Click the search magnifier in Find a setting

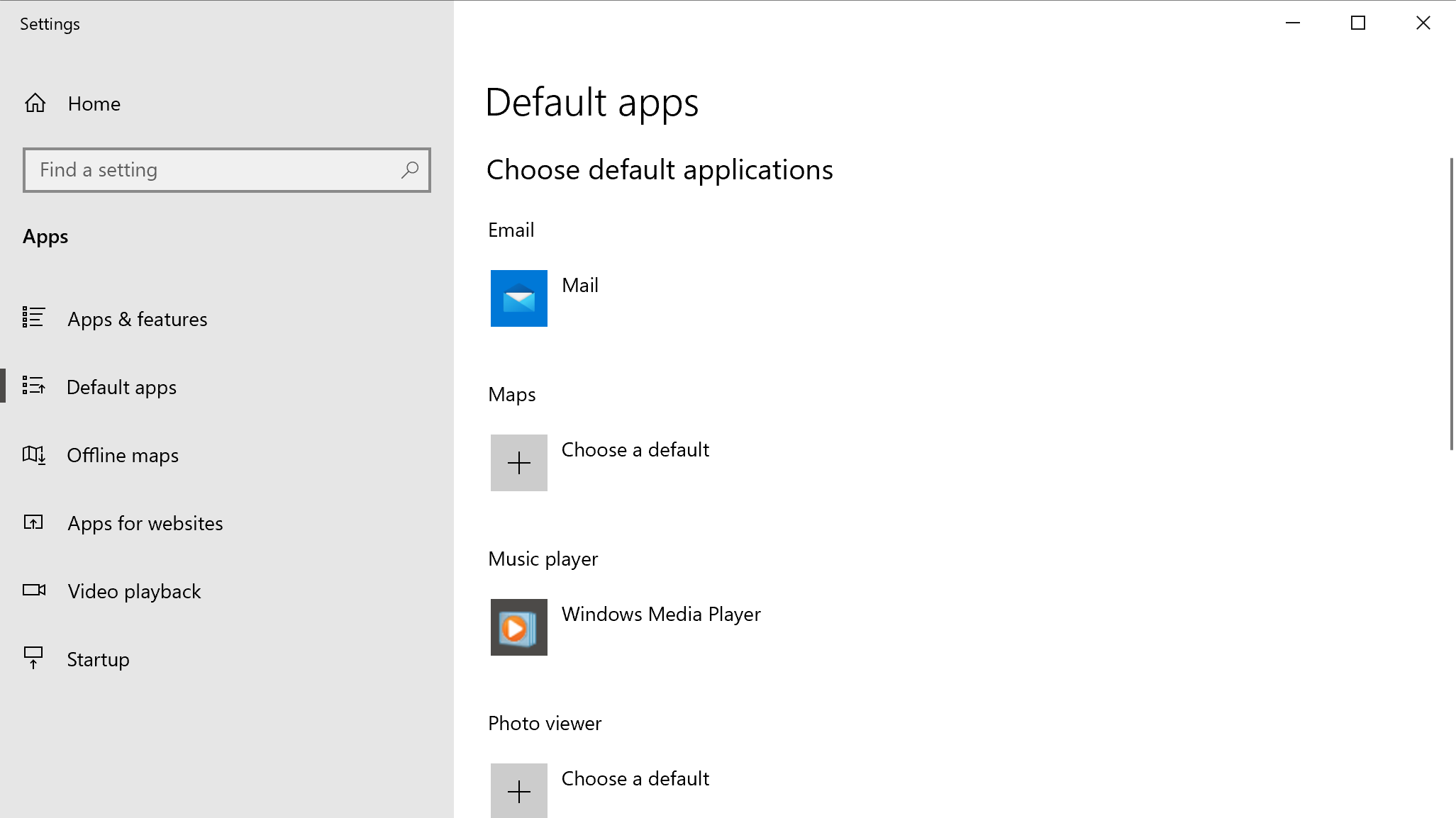(410, 170)
